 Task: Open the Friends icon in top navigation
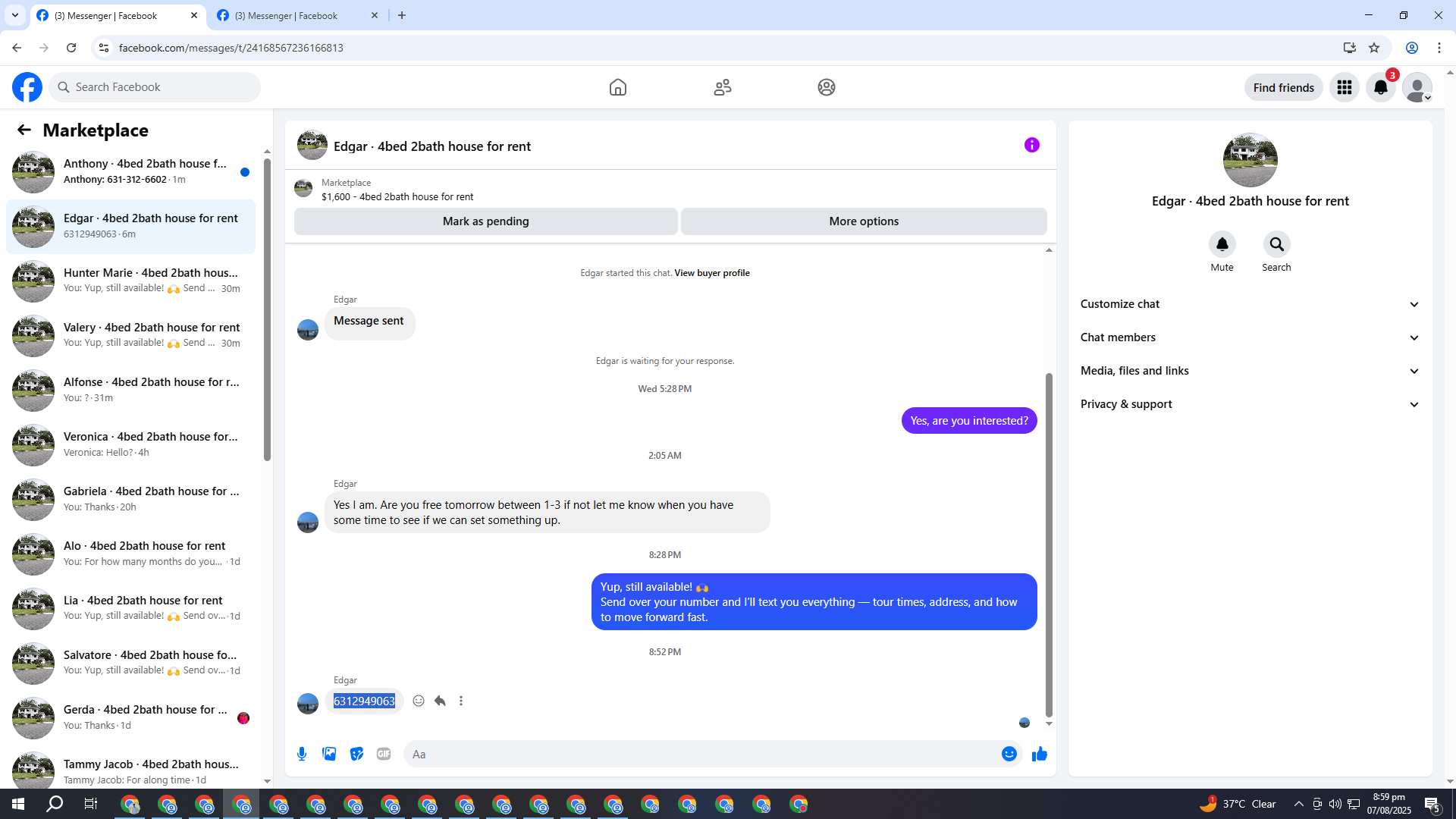(x=723, y=87)
